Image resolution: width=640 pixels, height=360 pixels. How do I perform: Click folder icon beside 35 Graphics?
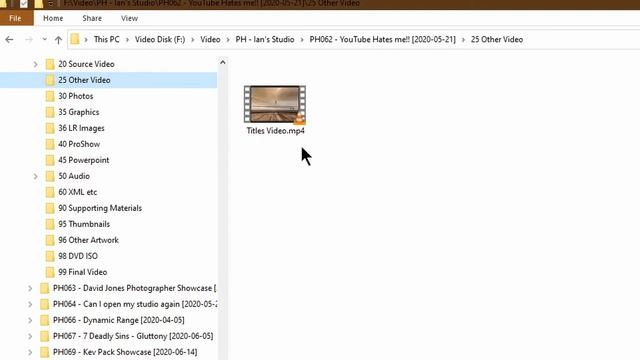point(50,112)
